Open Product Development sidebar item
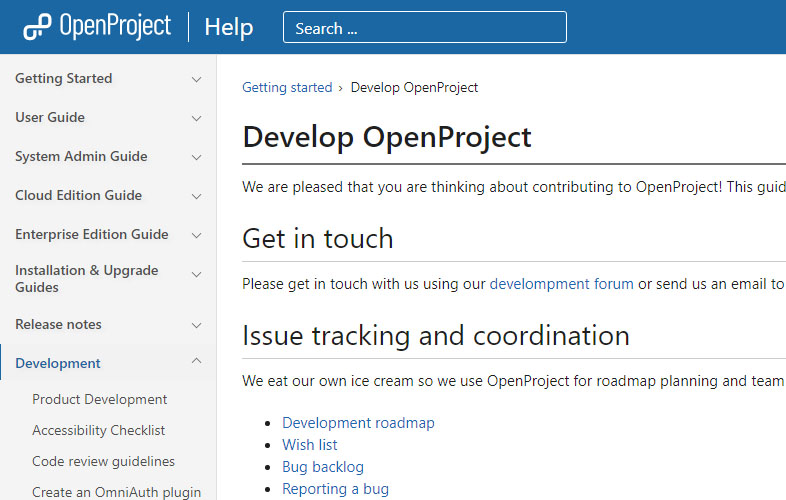The height and width of the screenshot is (500, 786). click(99, 399)
